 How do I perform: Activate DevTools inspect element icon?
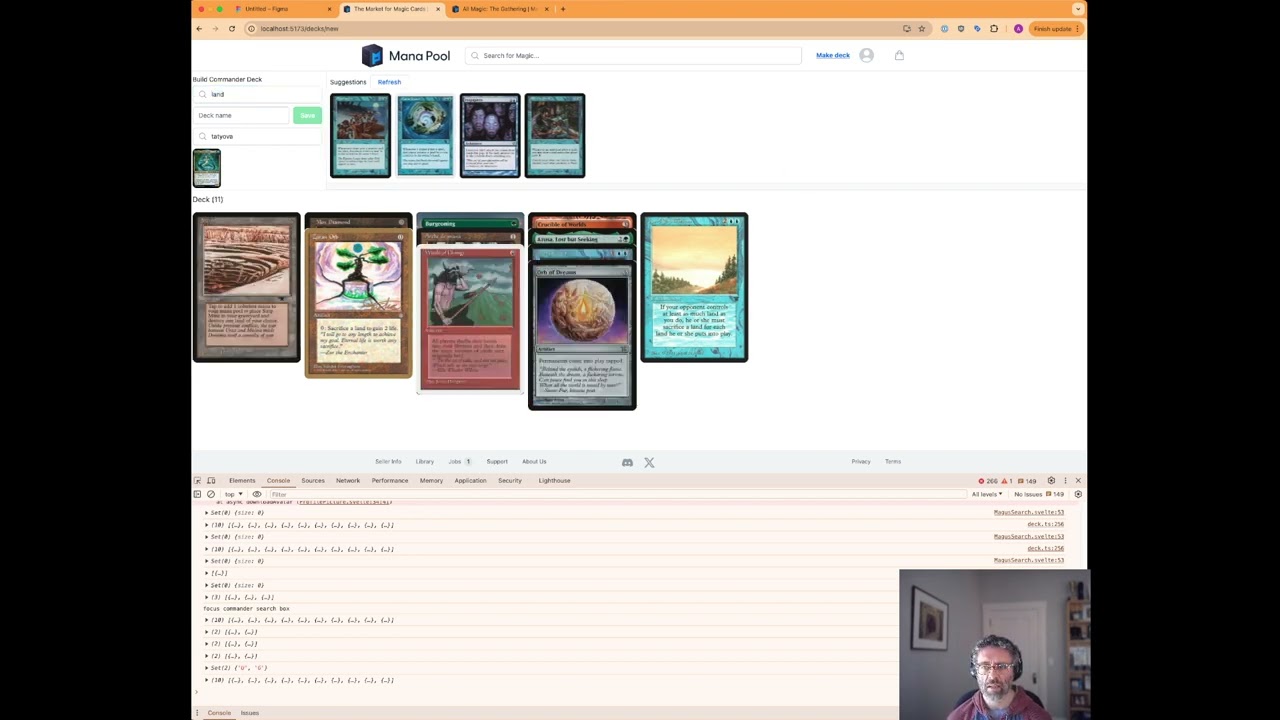click(x=198, y=481)
